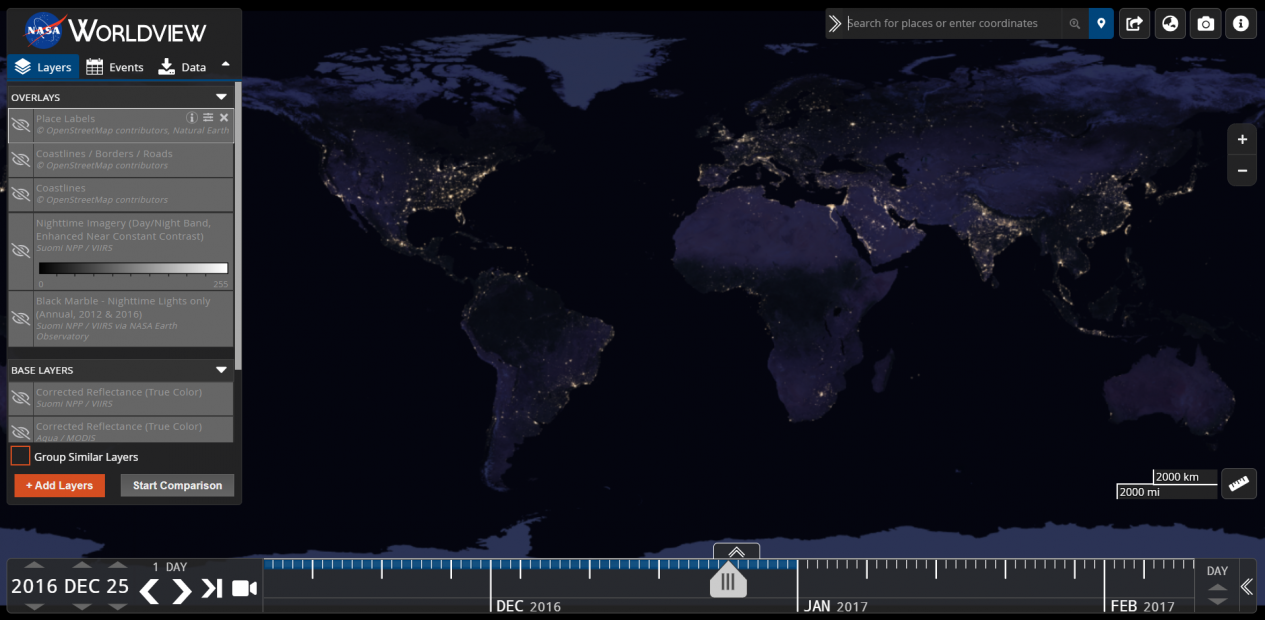The width and height of the screenshot is (1265, 620).
Task: Switch map projection with globe icon
Action: click(1170, 23)
